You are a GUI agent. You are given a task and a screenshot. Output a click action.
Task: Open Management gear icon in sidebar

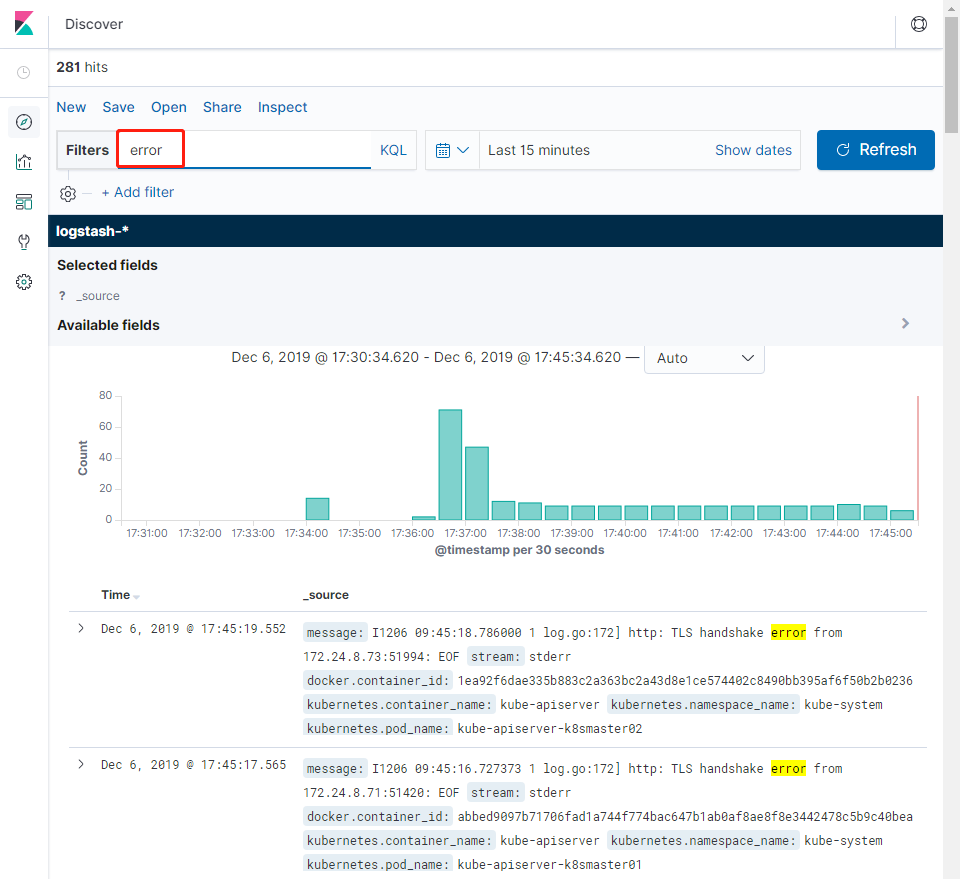[24, 282]
